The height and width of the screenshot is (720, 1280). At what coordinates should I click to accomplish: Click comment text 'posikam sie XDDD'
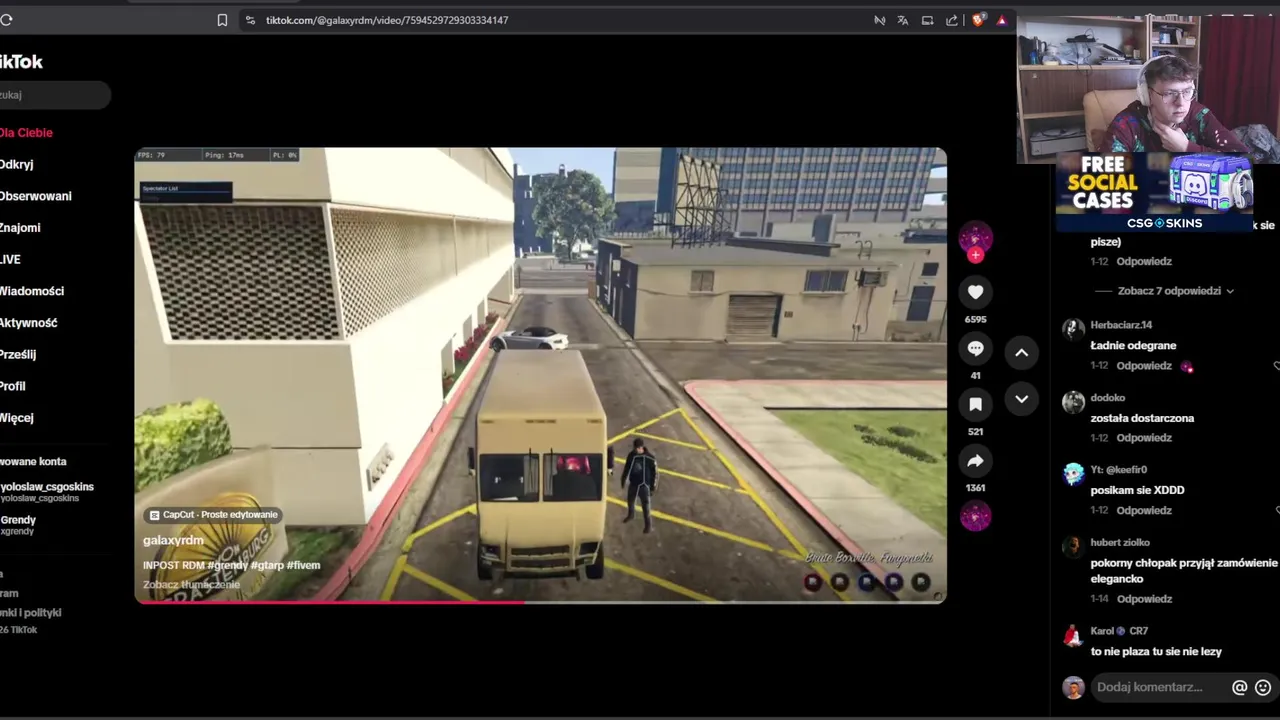click(x=1137, y=490)
